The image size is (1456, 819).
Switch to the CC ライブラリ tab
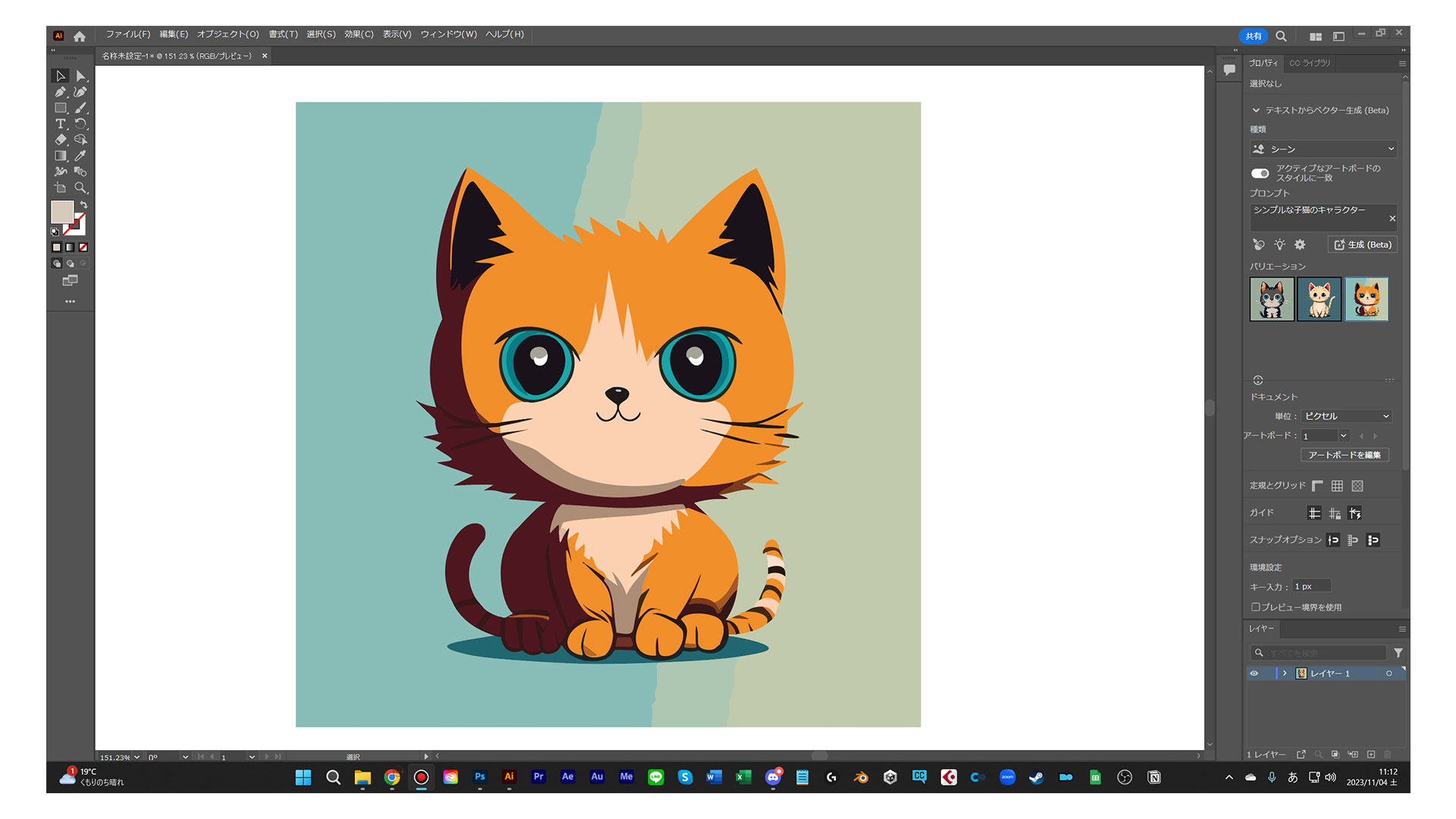1310,63
